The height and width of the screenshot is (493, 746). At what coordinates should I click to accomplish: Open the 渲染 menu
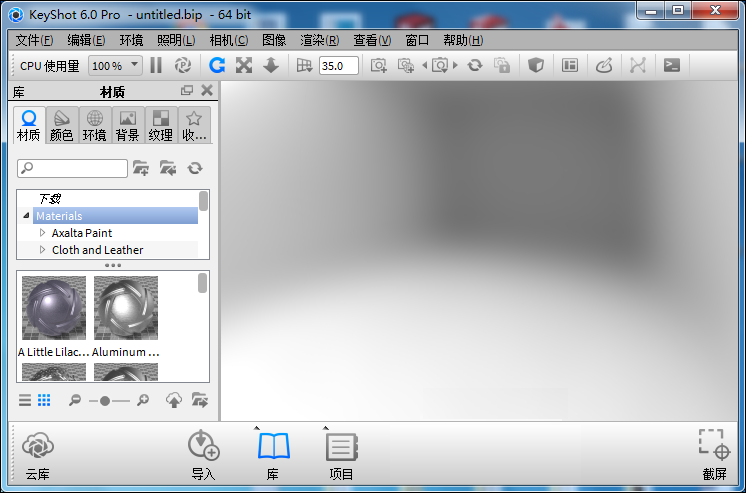pyautogui.click(x=320, y=40)
